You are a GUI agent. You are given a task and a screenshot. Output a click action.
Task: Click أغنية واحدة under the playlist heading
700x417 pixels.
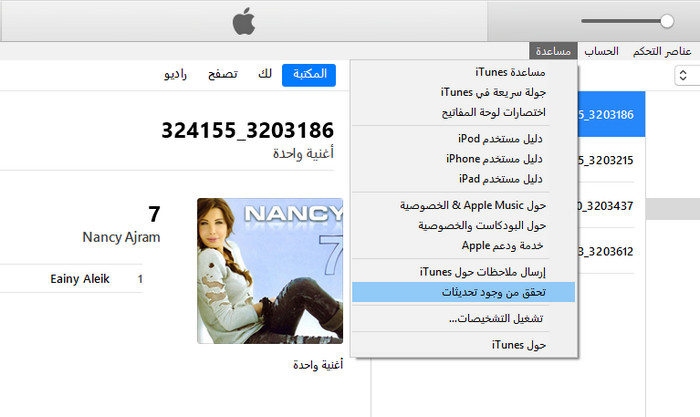(303, 153)
